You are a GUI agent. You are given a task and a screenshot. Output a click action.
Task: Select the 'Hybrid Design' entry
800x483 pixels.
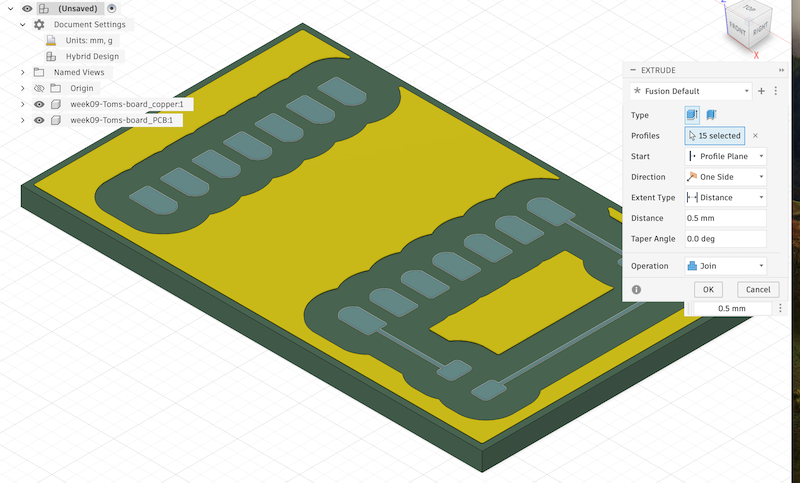point(92,56)
